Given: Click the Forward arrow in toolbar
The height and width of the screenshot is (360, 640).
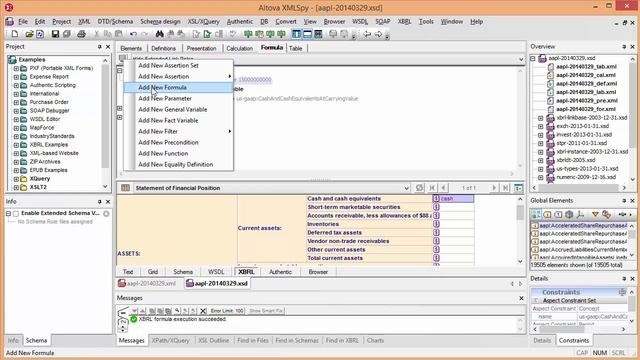Looking at the screenshot, I should (378, 34).
